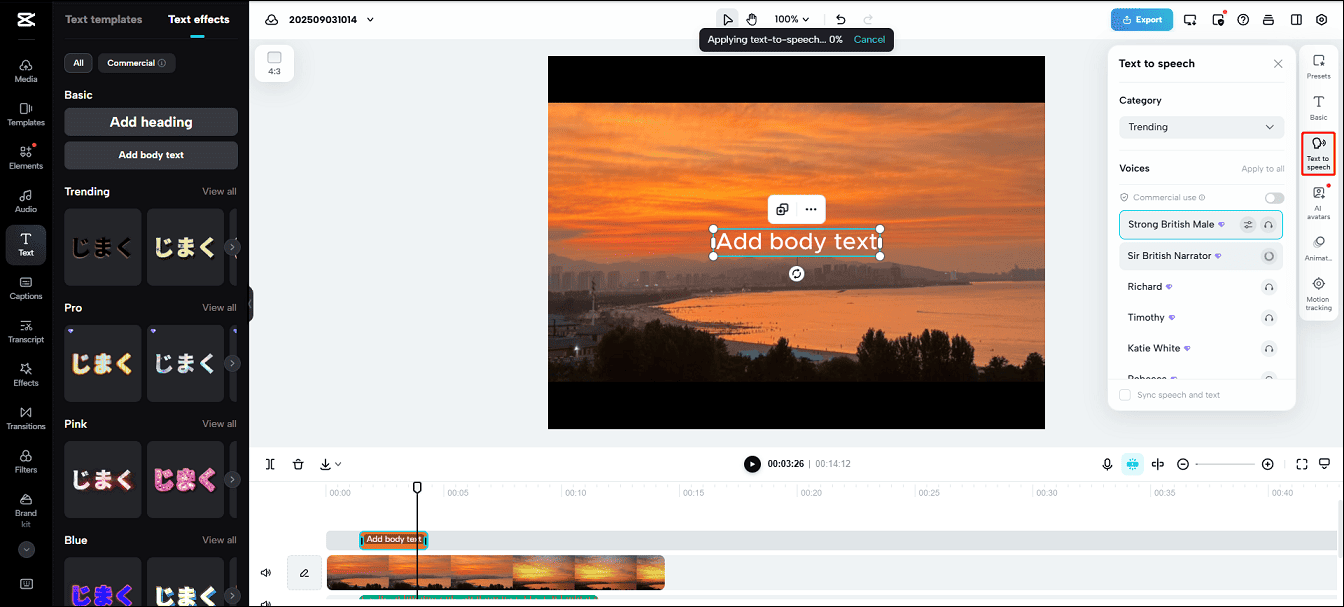Toggle the Commercial filter chip
This screenshot has width=1344, height=607.
[x=137, y=63]
